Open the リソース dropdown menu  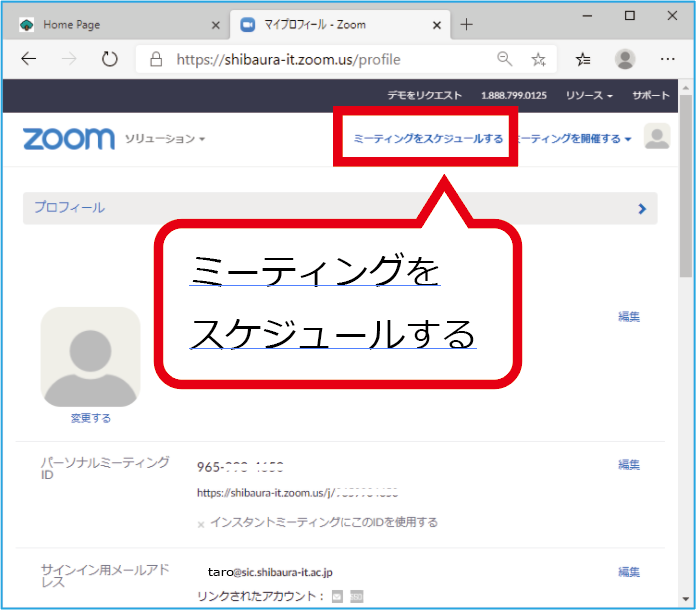coord(589,95)
